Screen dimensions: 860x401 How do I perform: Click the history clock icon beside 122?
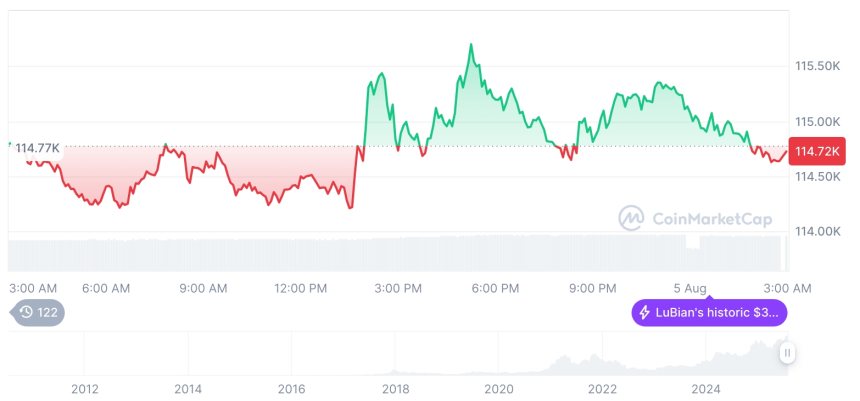27,312
